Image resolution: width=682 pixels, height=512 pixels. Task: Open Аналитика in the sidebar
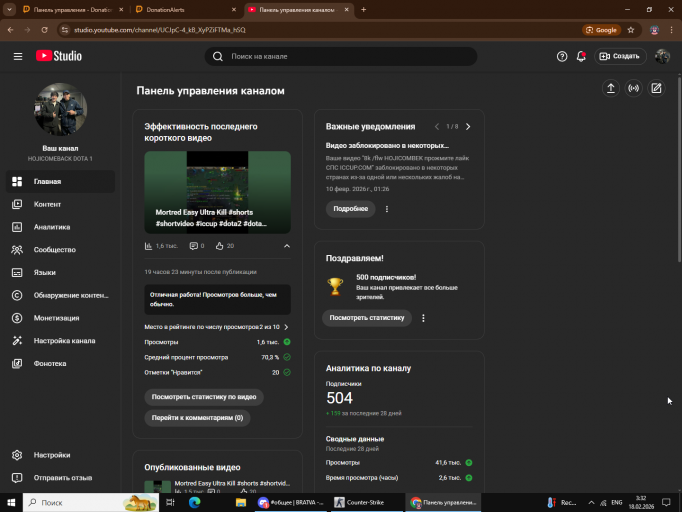point(60,227)
